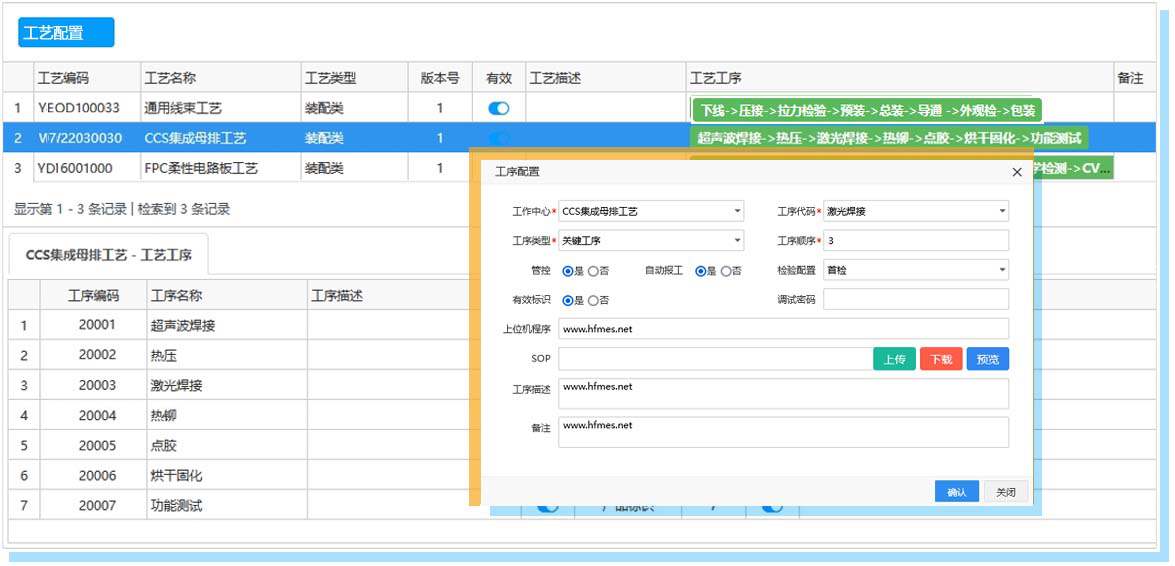1175x566 pixels.
Task: Focus the 工序描述 text area in dialog
Action: (x=783, y=394)
